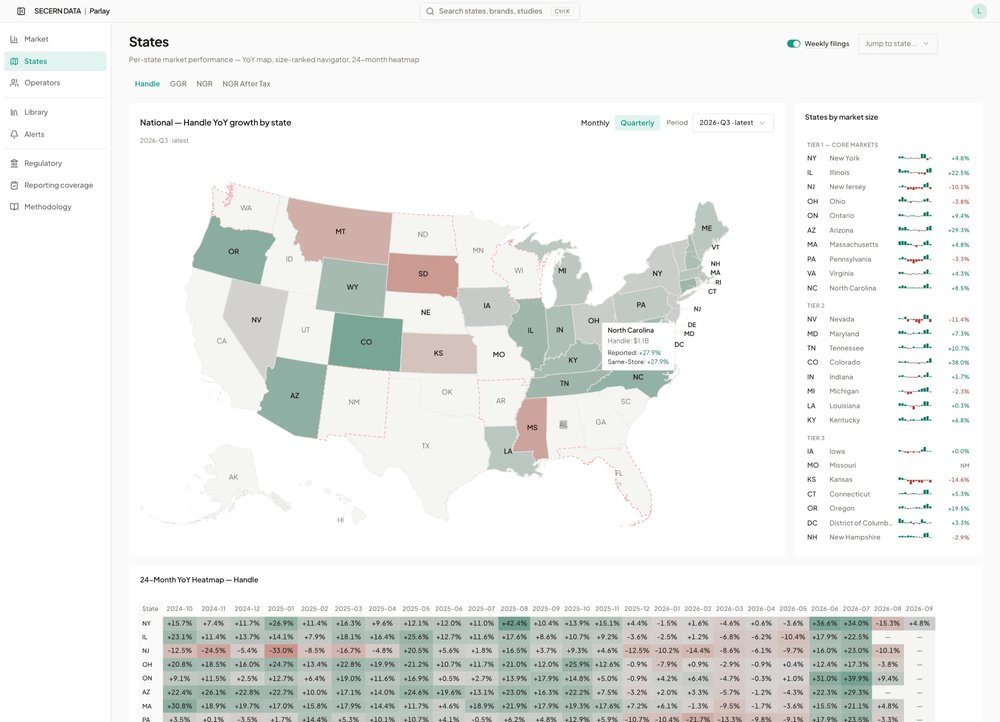Click Nevada on the map
Viewport: 1000px width, 722px height.
tap(256, 320)
